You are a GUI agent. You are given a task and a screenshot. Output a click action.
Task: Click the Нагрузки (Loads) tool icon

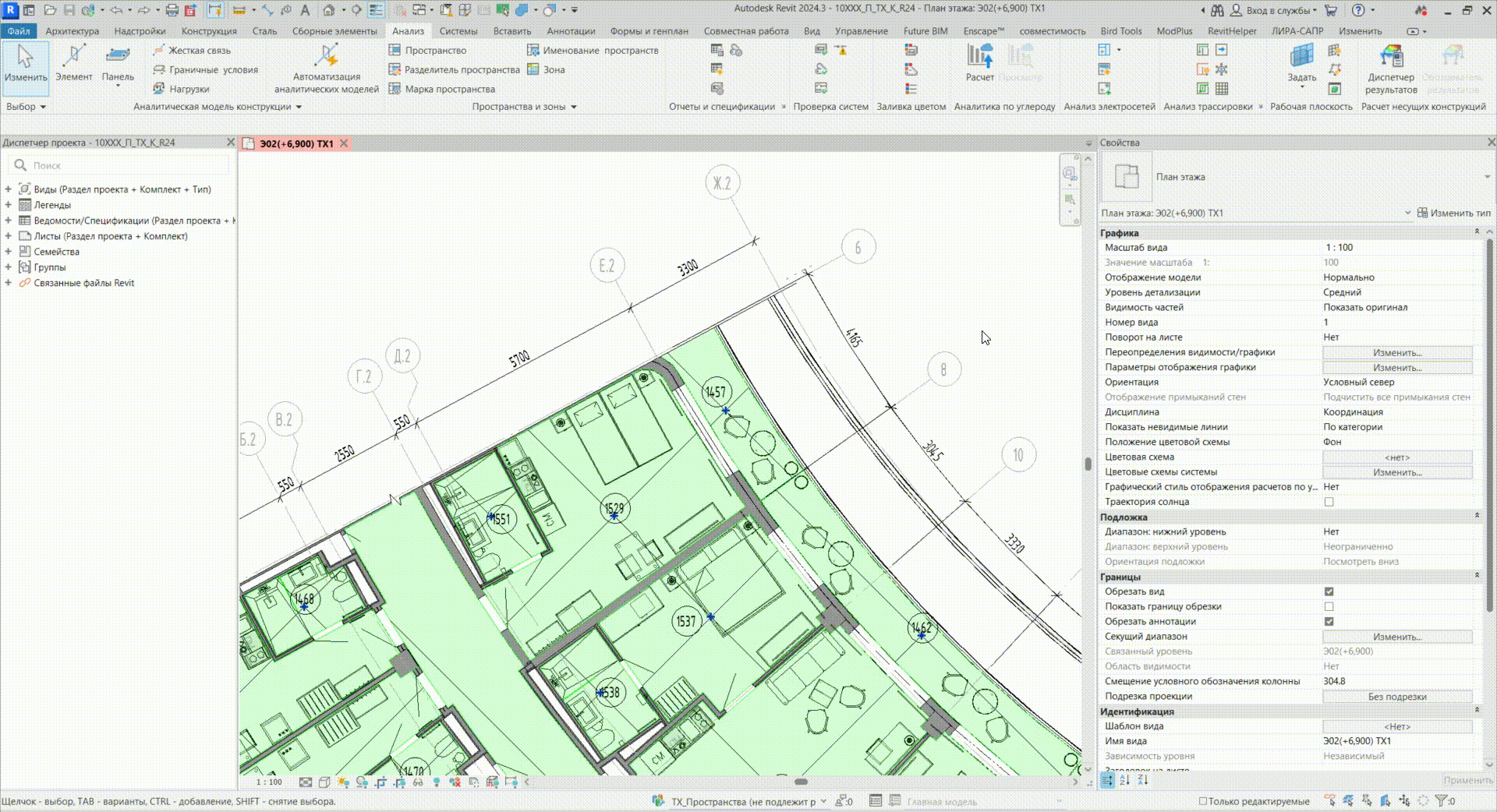(x=159, y=89)
